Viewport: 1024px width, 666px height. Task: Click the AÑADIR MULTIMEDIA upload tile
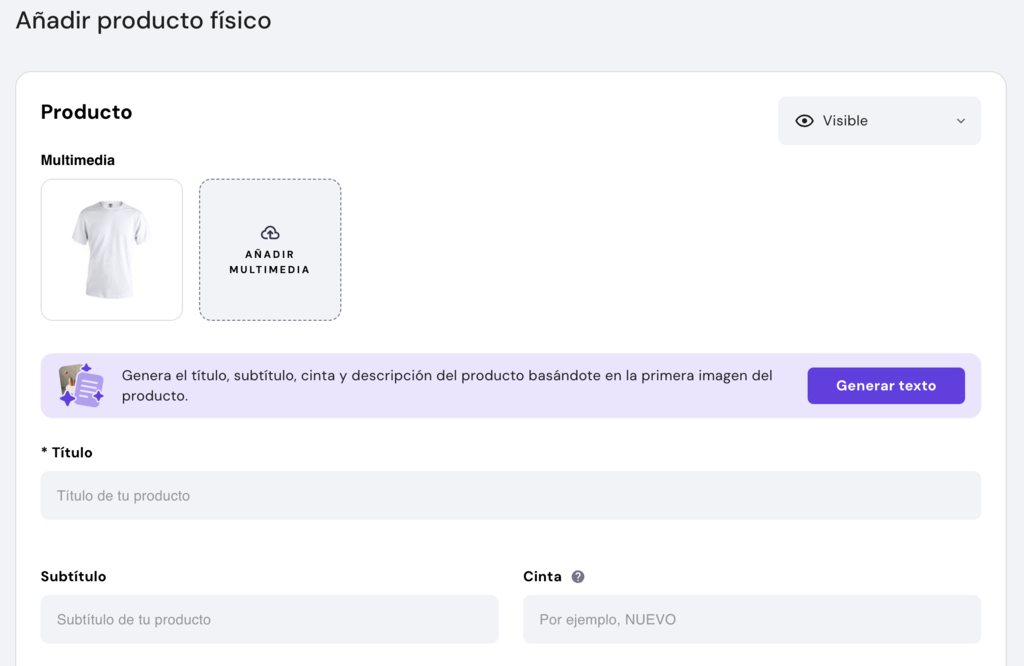270,250
